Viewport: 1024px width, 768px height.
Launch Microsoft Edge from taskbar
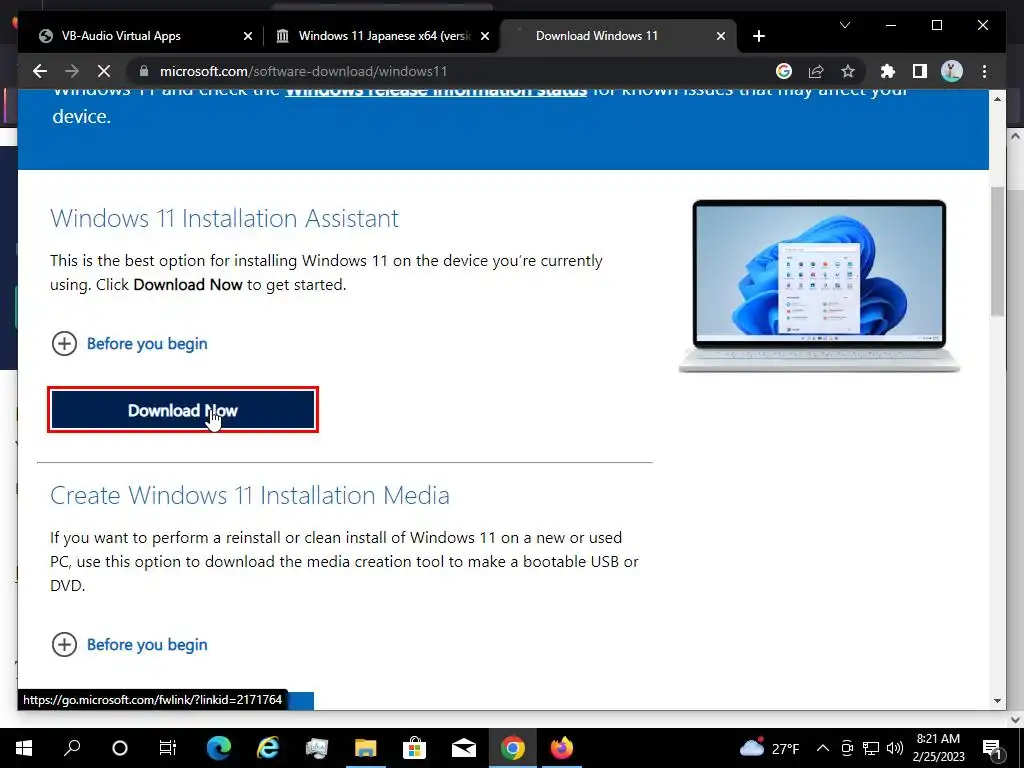click(219, 748)
